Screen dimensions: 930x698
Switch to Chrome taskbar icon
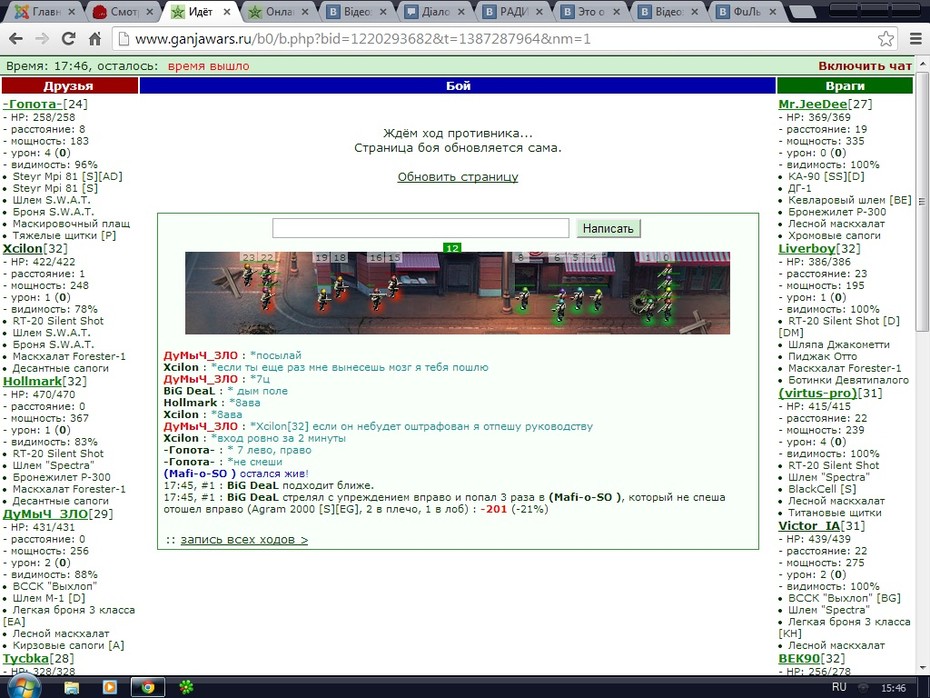(x=148, y=687)
